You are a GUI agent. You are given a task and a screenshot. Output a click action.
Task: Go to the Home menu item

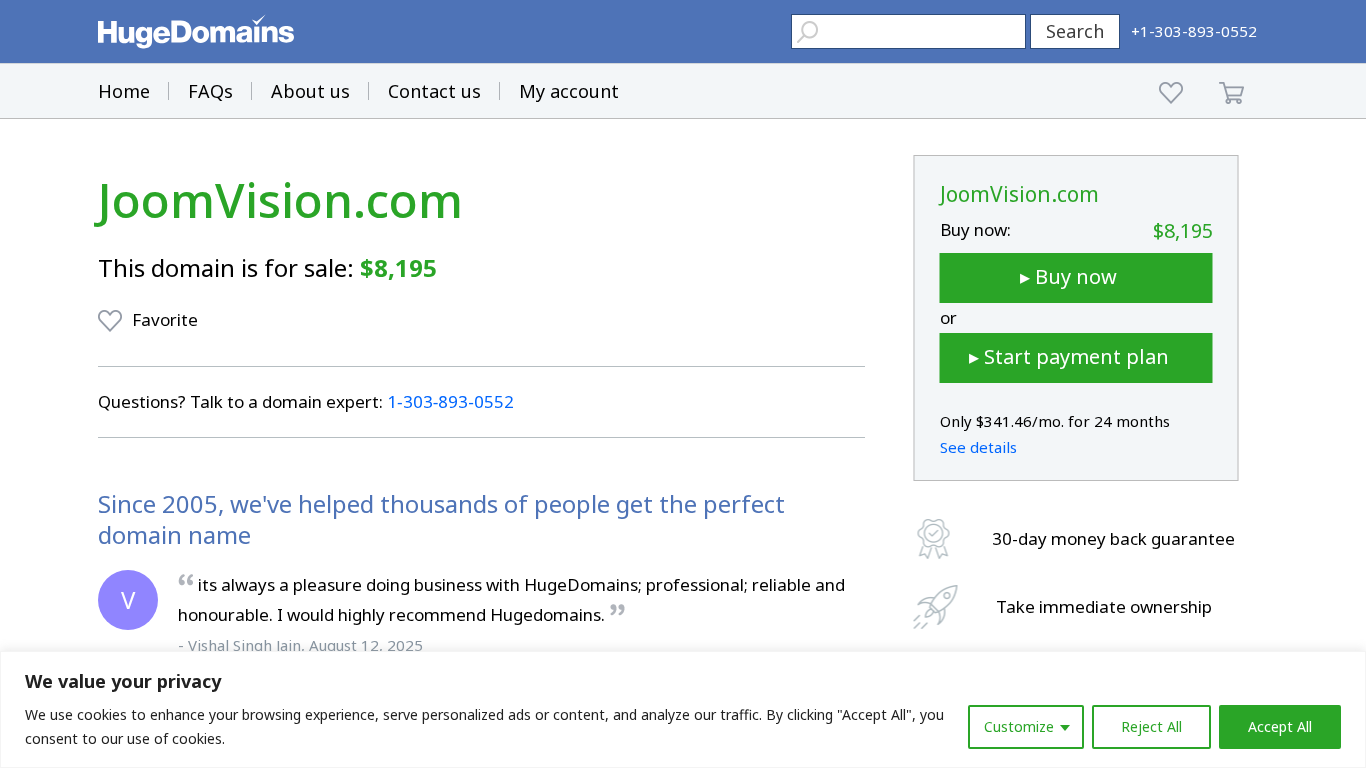124,92
